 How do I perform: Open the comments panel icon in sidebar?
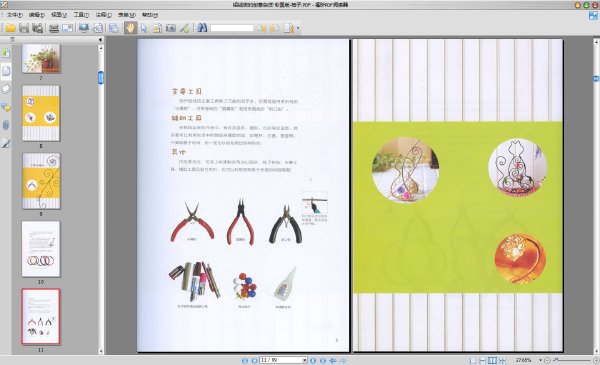6,108
